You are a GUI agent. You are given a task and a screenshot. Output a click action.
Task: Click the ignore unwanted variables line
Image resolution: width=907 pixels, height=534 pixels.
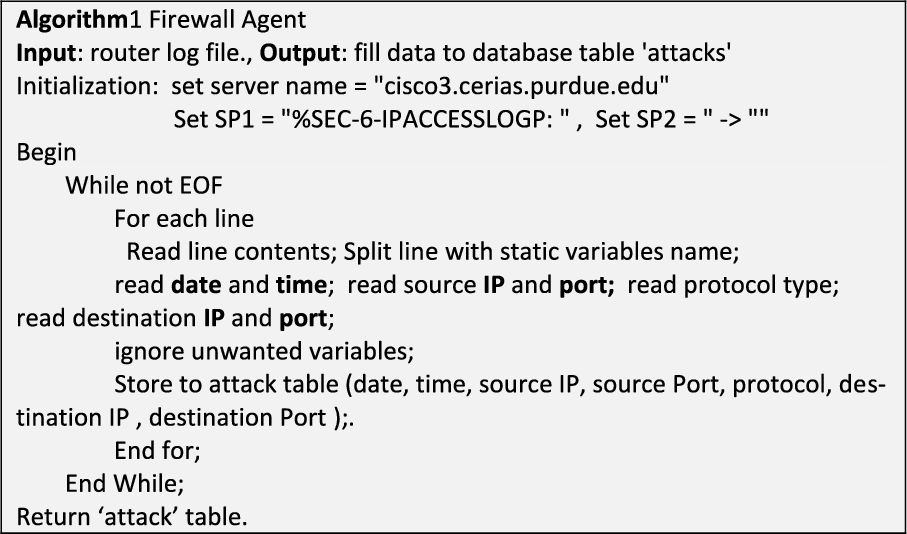(x=264, y=352)
